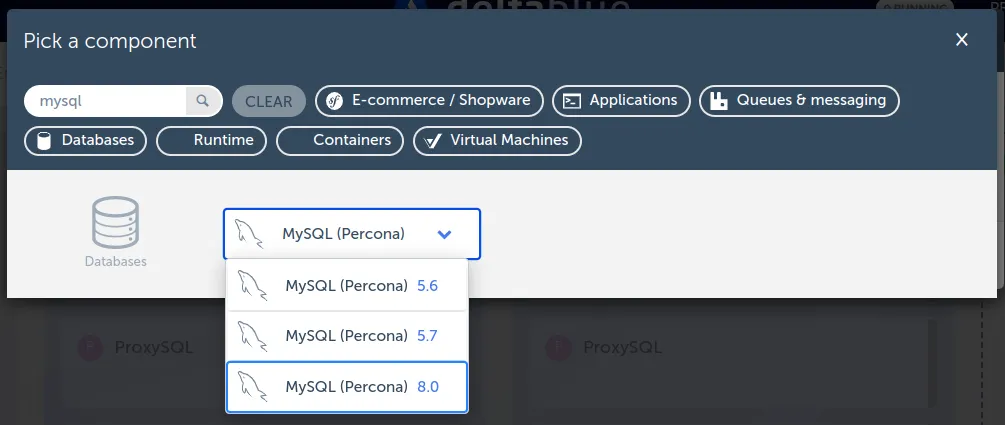Screen dimensions: 1005x425
Task: Click the red ProxySQL icon on right card
Action: click(558, 348)
